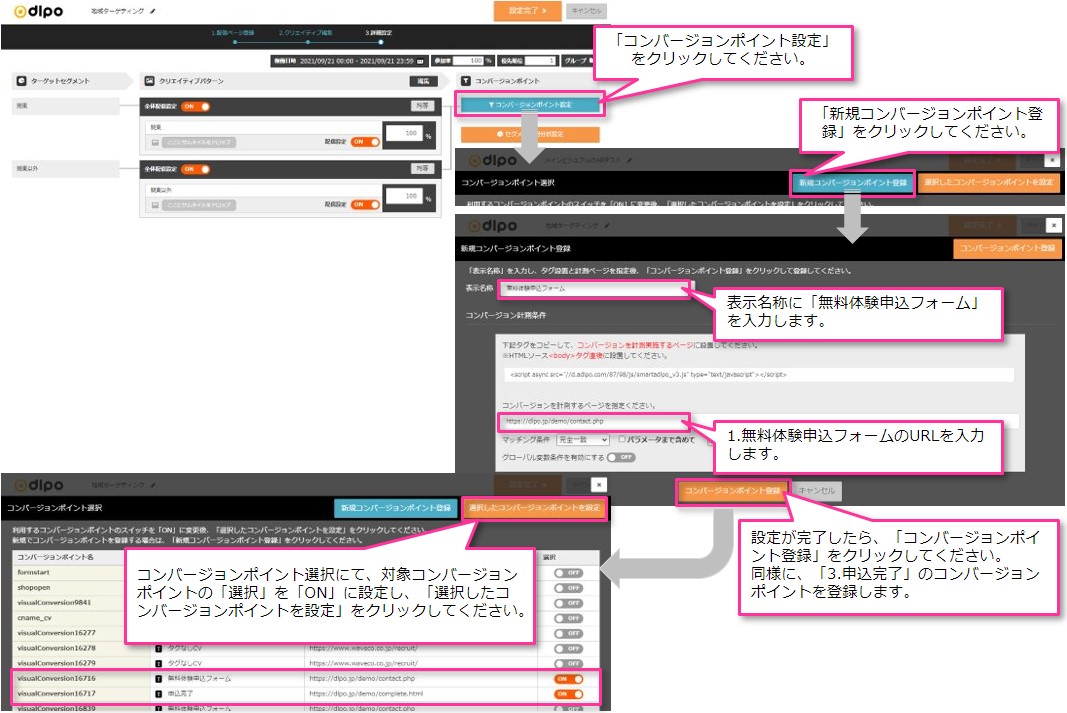Click 均等 button in second segment block

coord(423,168)
